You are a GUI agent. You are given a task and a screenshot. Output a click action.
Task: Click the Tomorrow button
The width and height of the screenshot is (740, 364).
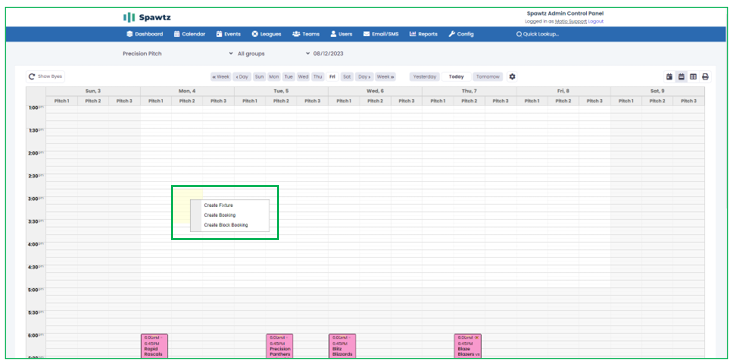[x=488, y=76]
